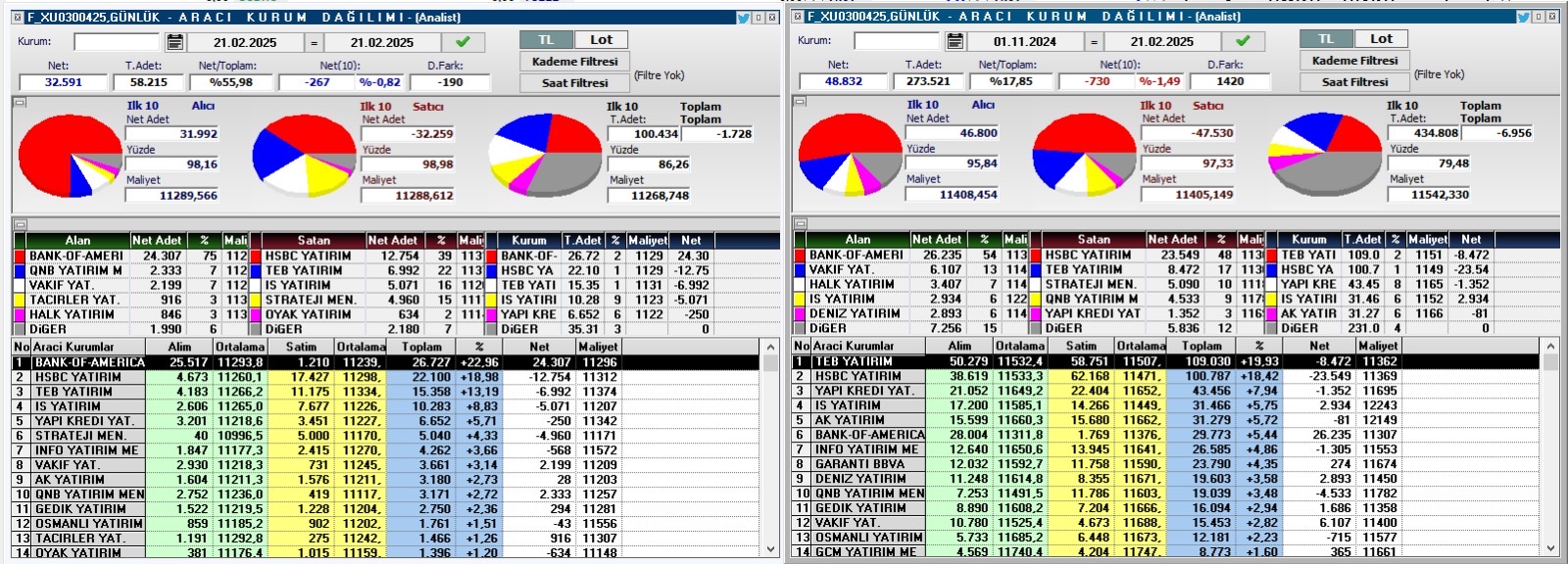Click red swatch beside BANK-OF-AMERI in left Alan list

[20, 256]
